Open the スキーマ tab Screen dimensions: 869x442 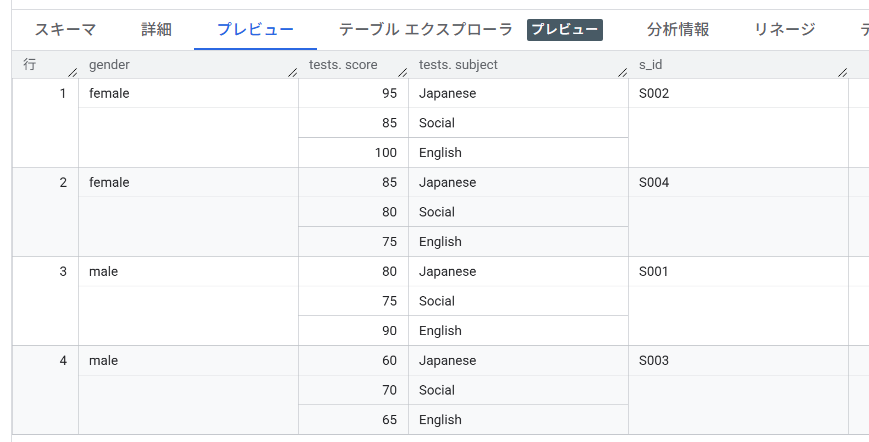[x=64, y=29]
